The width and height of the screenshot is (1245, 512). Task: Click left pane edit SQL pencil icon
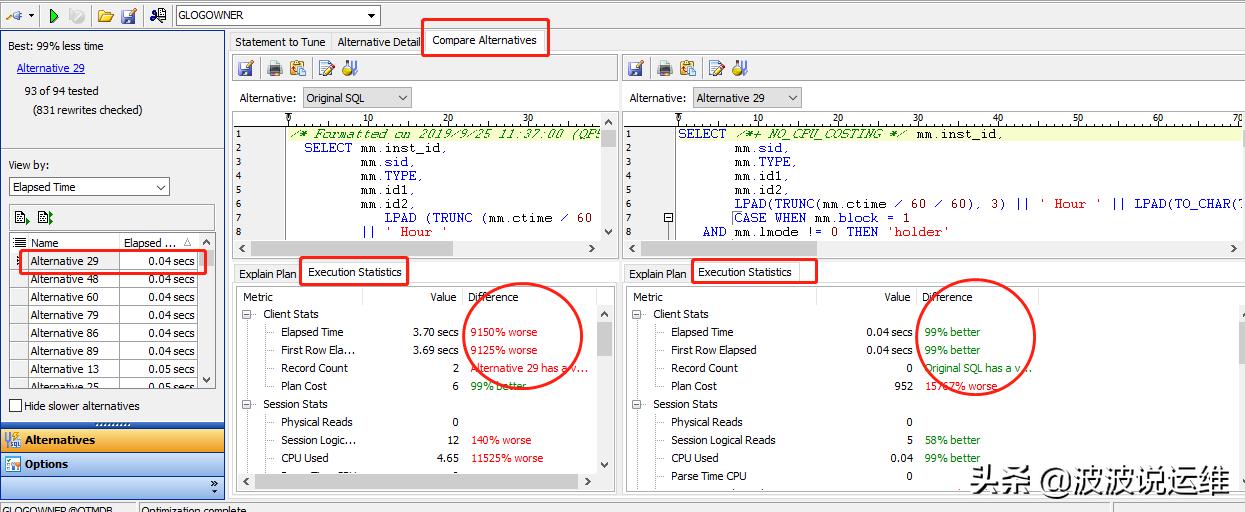(x=326, y=68)
